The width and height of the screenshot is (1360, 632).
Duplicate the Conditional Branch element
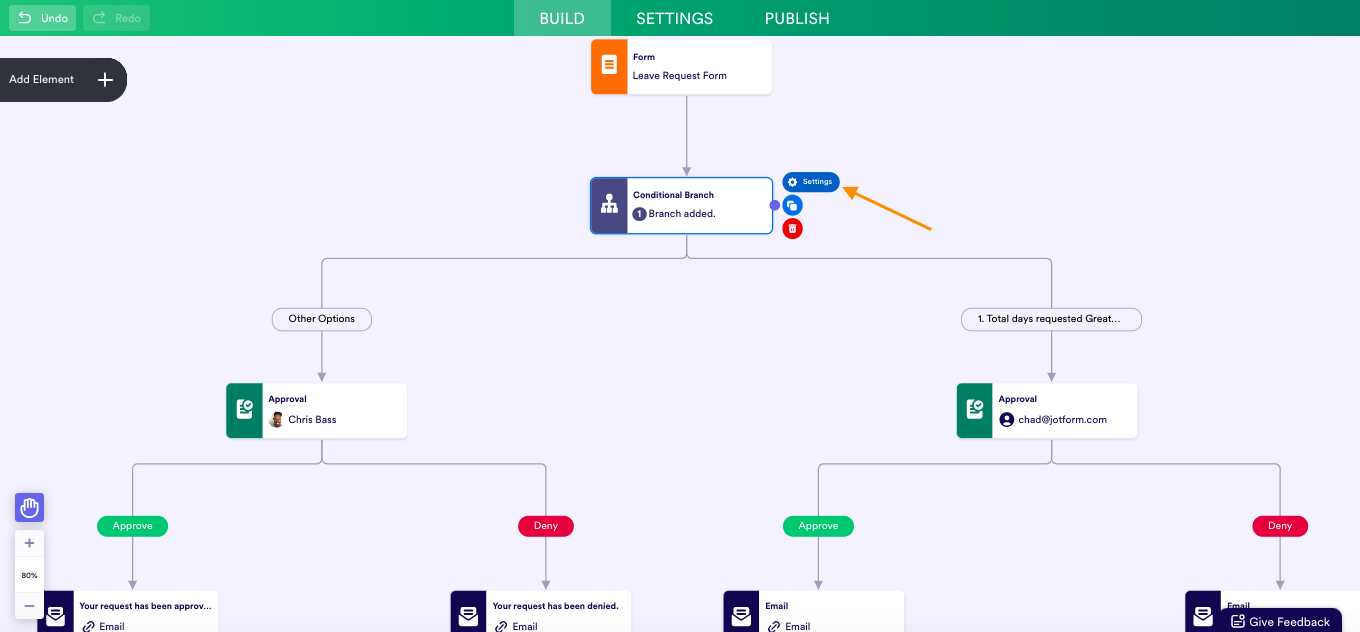click(792, 205)
